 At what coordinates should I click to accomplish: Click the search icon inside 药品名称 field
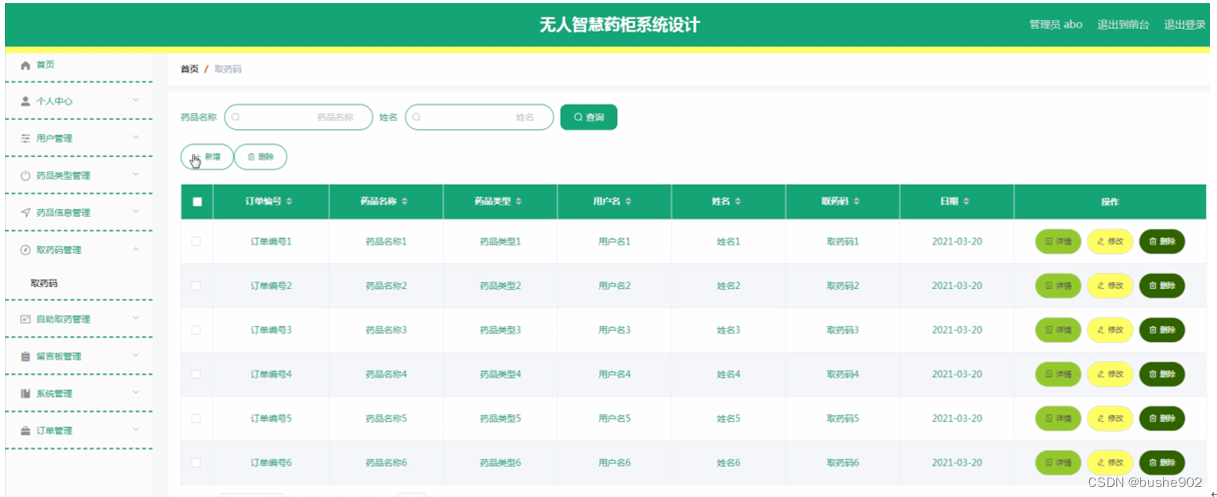(236, 117)
